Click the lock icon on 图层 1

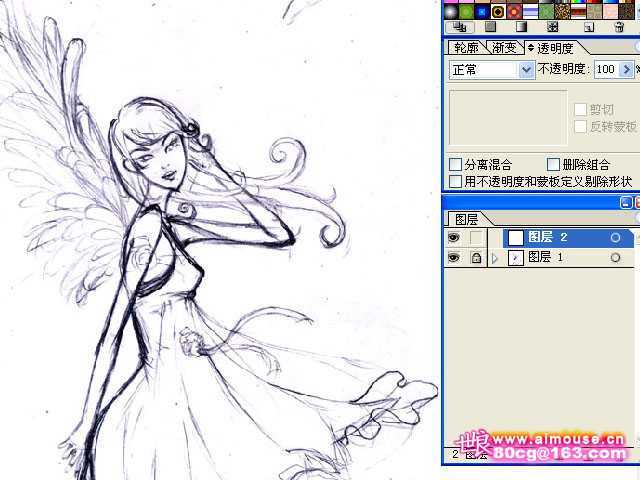click(476, 258)
